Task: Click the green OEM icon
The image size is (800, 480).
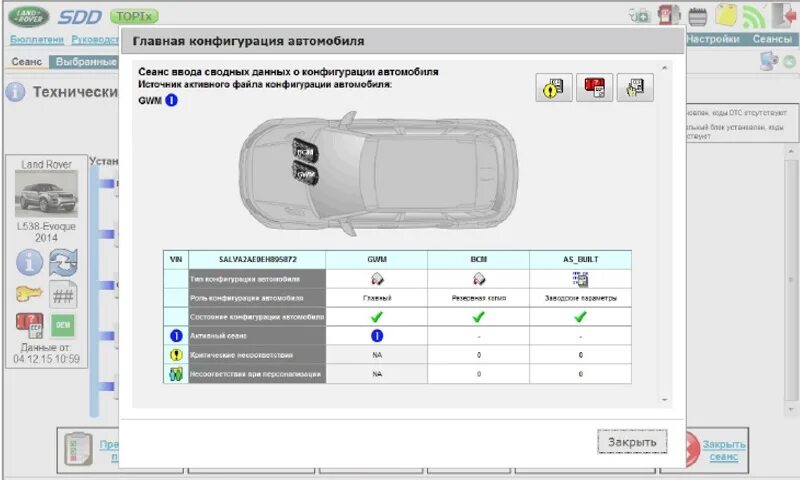Action: click(x=63, y=325)
